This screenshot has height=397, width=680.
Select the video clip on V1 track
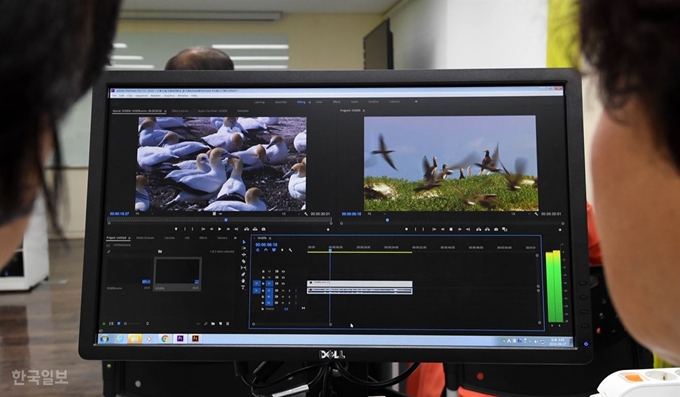[x=360, y=283]
